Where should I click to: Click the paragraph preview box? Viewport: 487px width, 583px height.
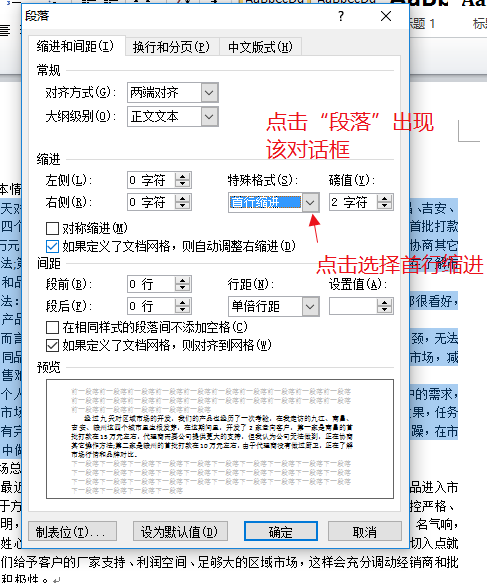pyautogui.click(x=220, y=439)
